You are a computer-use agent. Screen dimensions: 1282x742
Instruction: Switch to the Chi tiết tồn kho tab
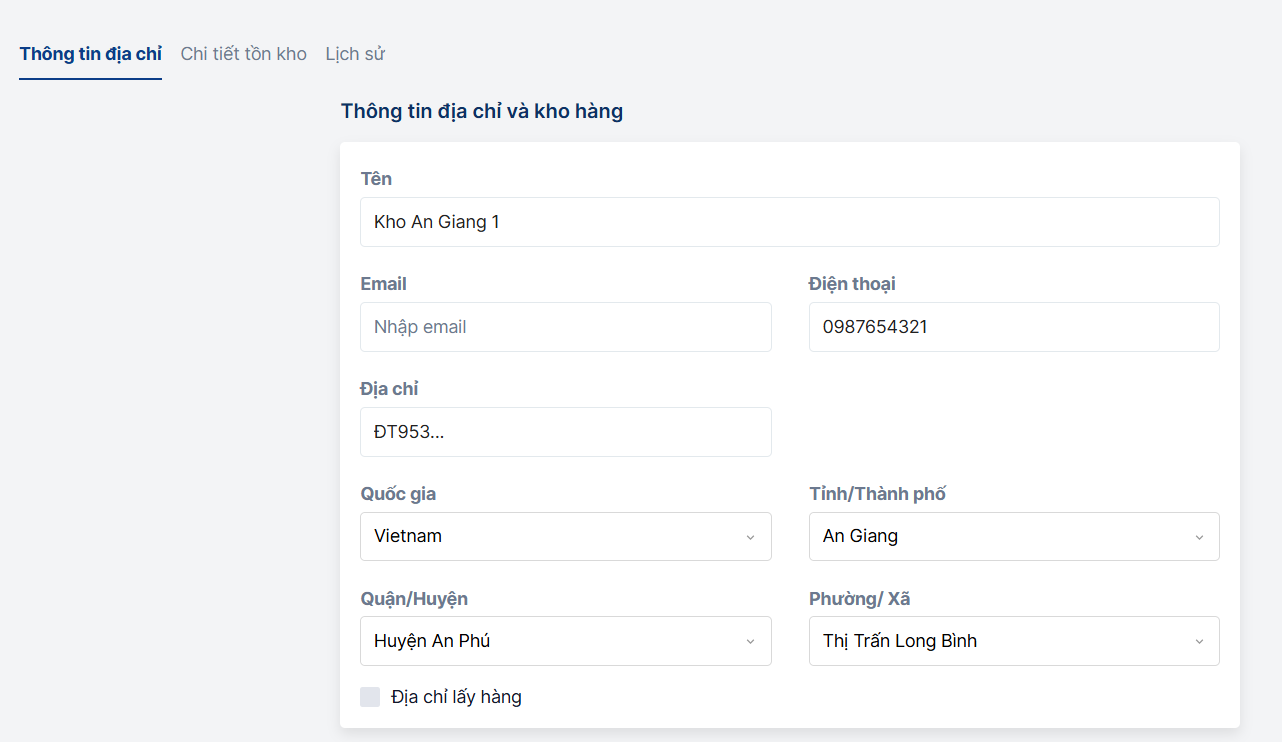[x=243, y=54]
